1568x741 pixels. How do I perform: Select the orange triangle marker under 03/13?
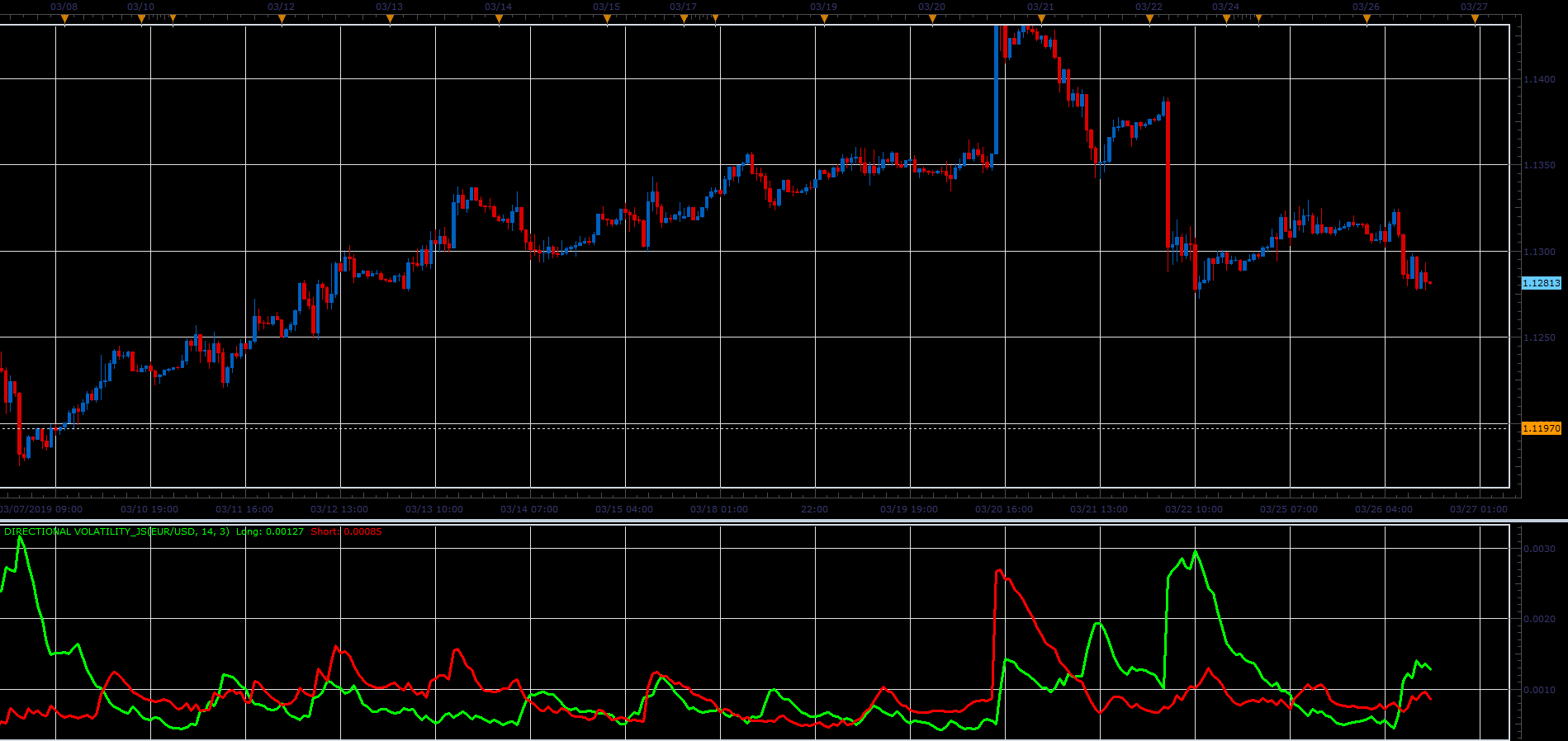tap(390, 17)
